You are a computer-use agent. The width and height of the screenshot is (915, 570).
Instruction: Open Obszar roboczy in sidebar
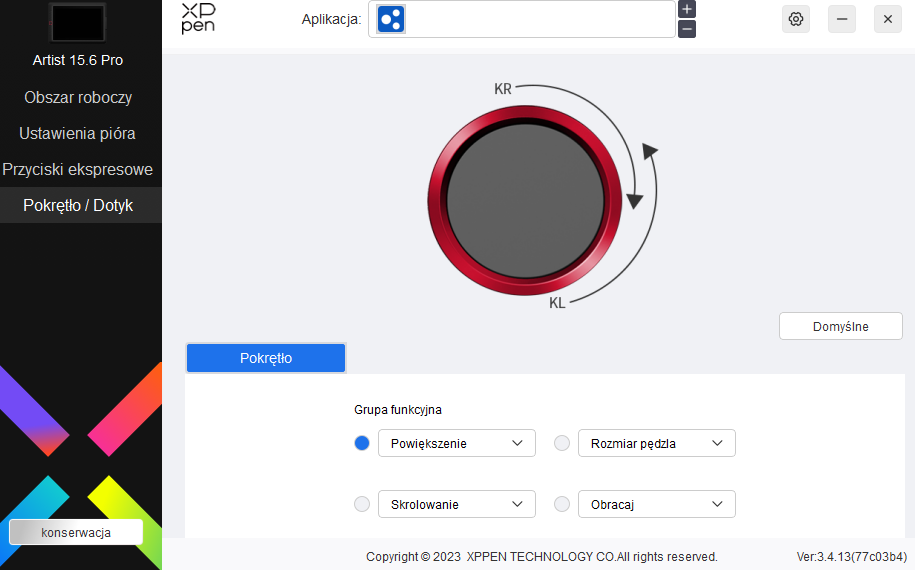pyautogui.click(x=78, y=97)
